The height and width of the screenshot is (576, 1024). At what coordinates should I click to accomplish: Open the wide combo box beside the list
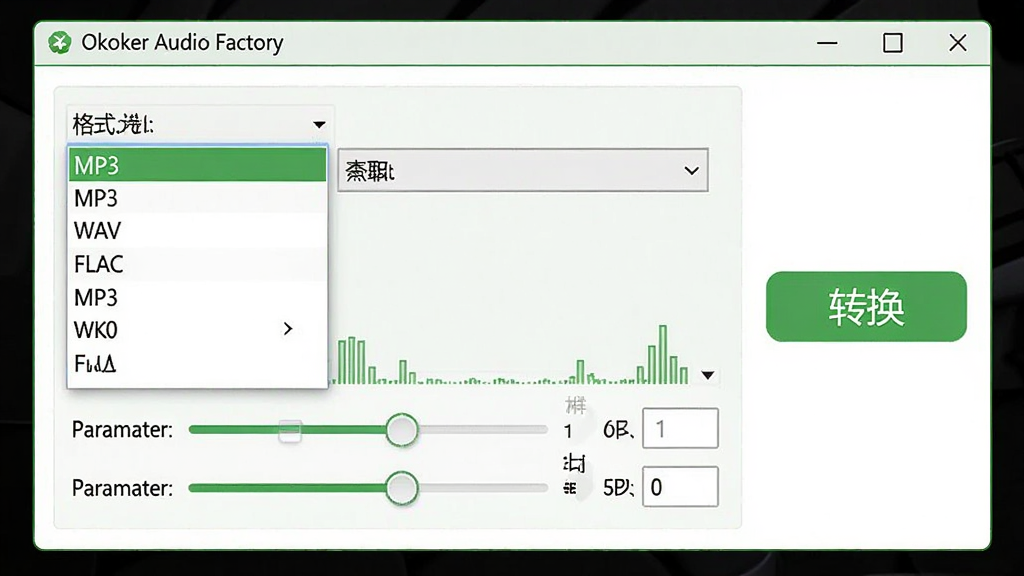pyautogui.click(x=522, y=170)
